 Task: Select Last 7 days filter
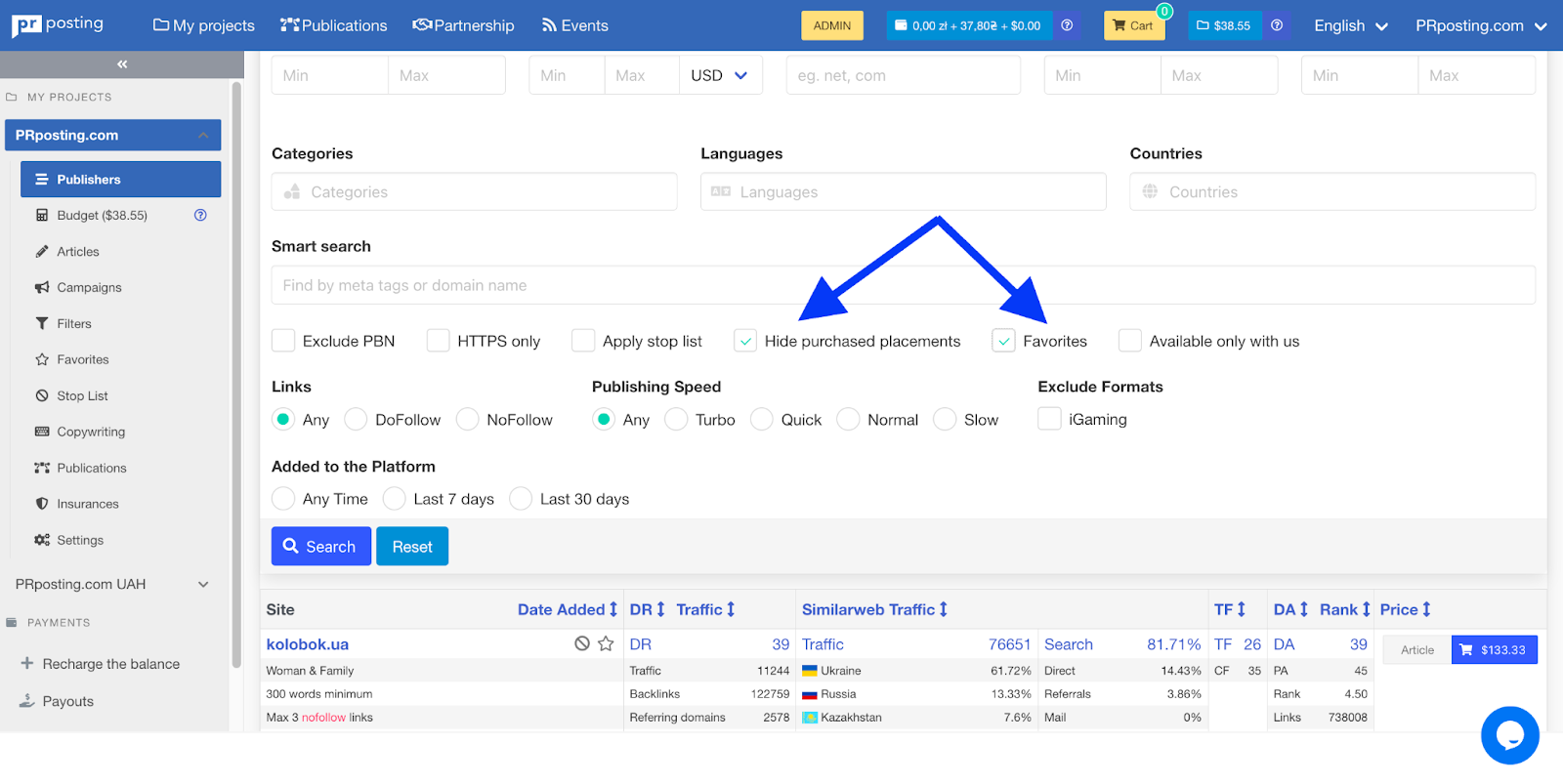click(395, 499)
